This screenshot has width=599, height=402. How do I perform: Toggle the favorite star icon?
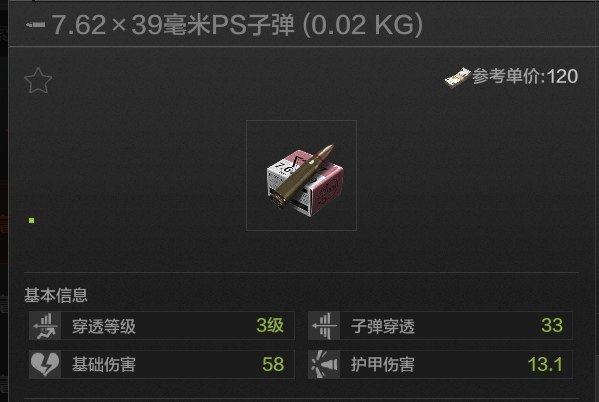[38, 81]
